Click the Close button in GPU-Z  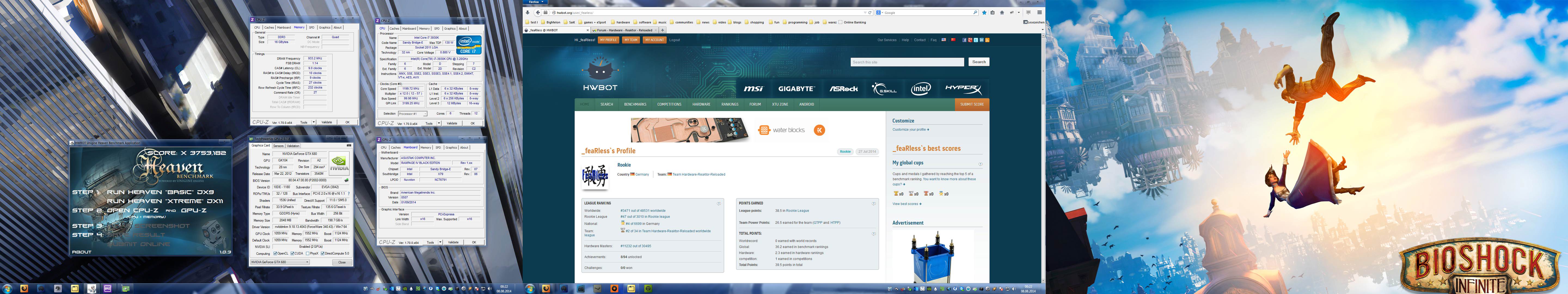tap(342, 262)
